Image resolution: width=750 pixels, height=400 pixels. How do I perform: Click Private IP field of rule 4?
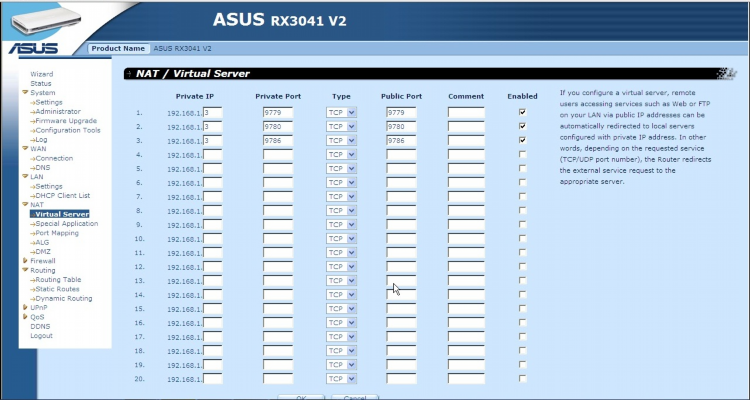click(213, 155)
